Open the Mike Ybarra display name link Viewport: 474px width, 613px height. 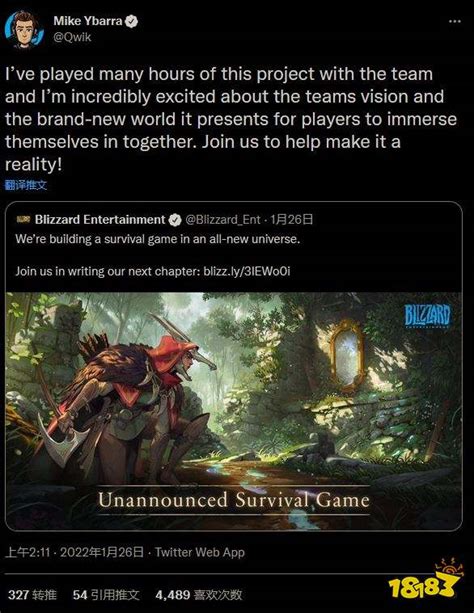point(88,21)
